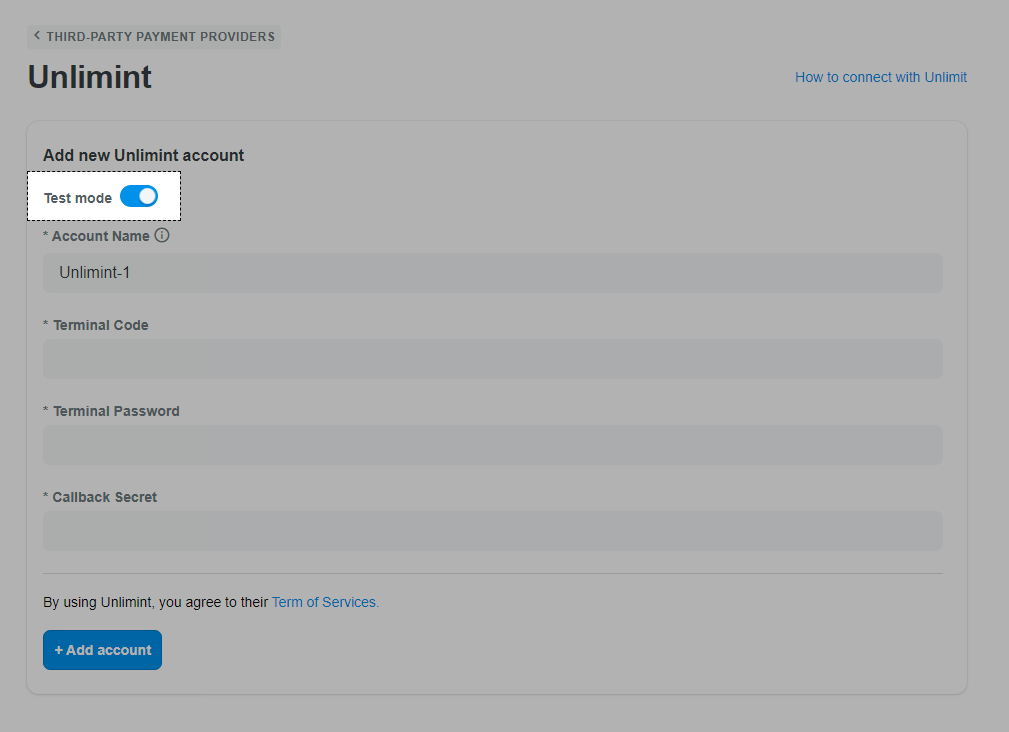This screenshot has width=1009, height=732.
Task: Click the Test mode label text
Action: 78,198
